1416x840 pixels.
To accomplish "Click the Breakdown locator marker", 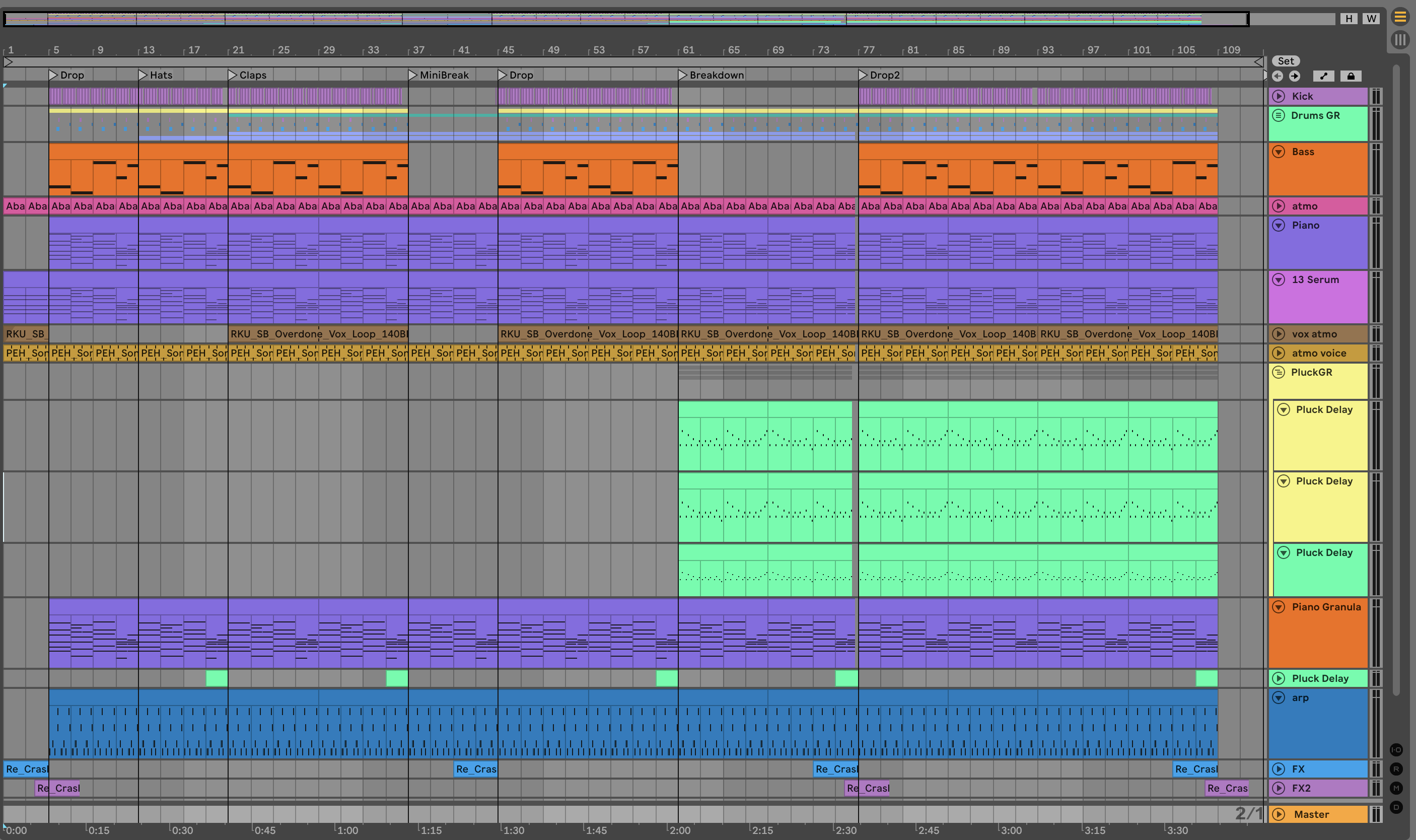I will 682,75.
